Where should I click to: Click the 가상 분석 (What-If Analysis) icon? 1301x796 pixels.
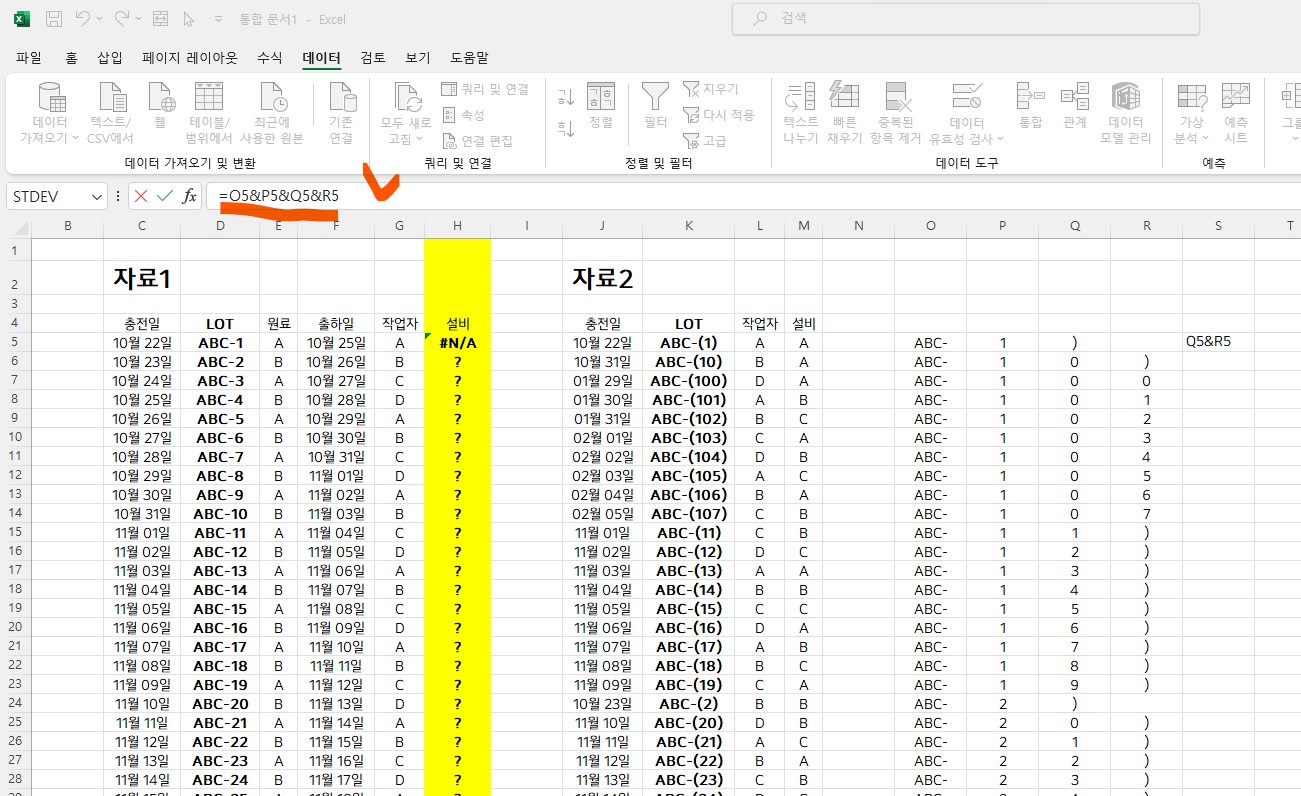1191,97
